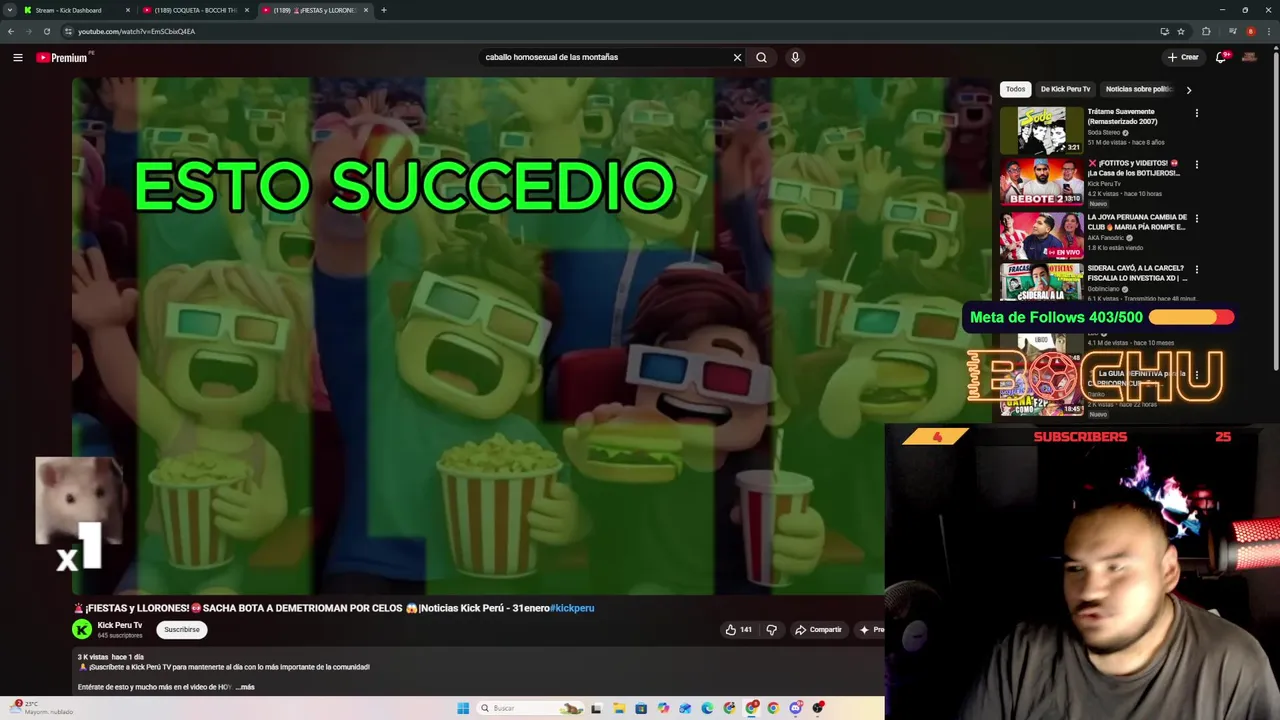The height and width of the screenshot is (720, 1280).
Task: Switch to COQUETA - BOCCHI tab
Action: click(x=195, y=10)
